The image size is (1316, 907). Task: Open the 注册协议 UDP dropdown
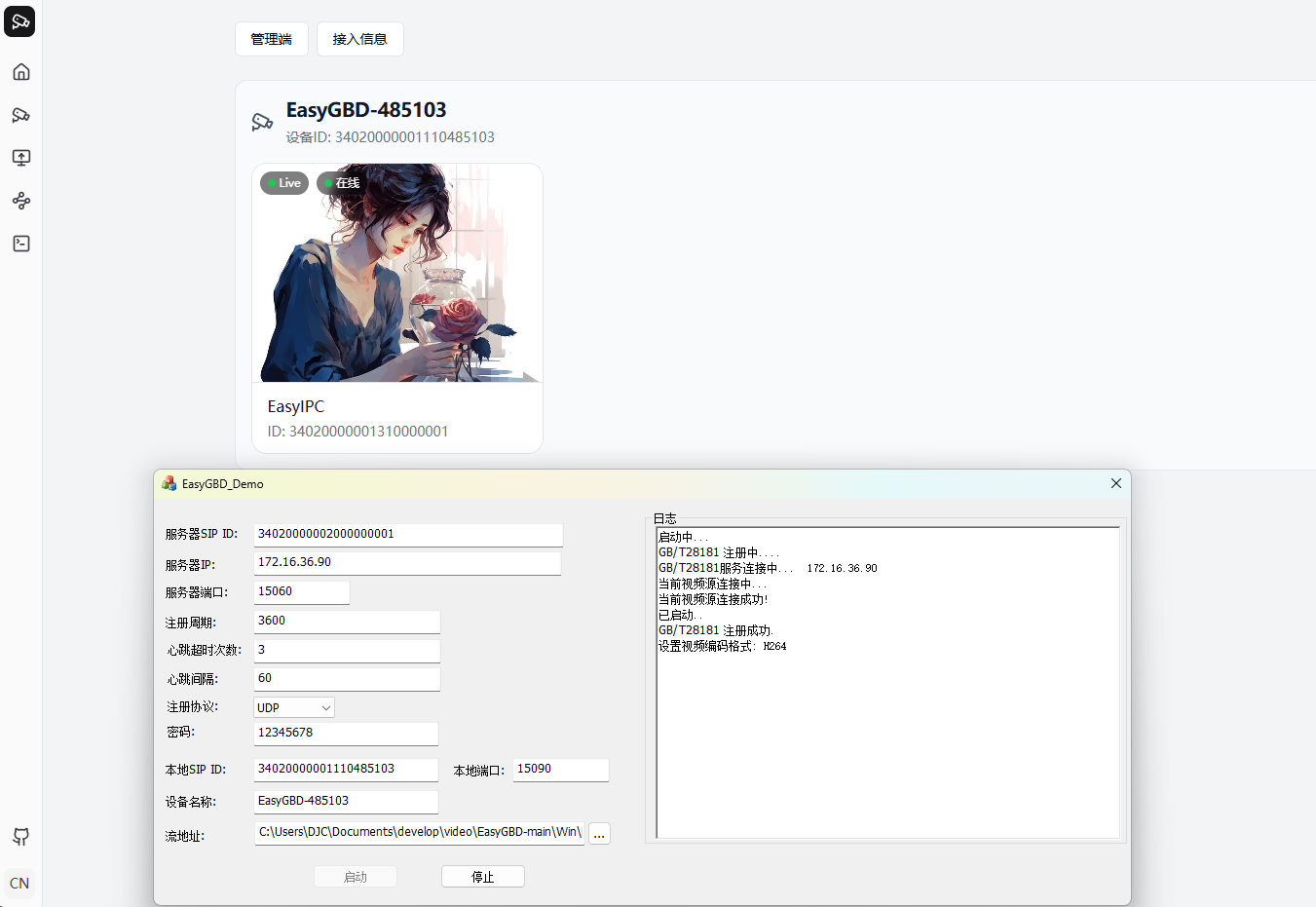(x=294, y=707)
